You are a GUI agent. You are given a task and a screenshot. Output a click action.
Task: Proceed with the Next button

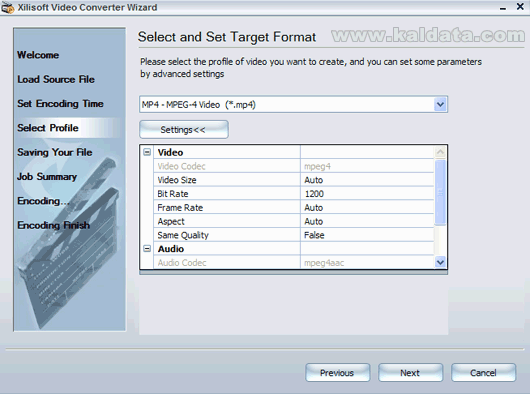pyautogui.click(x=410, y=373)
